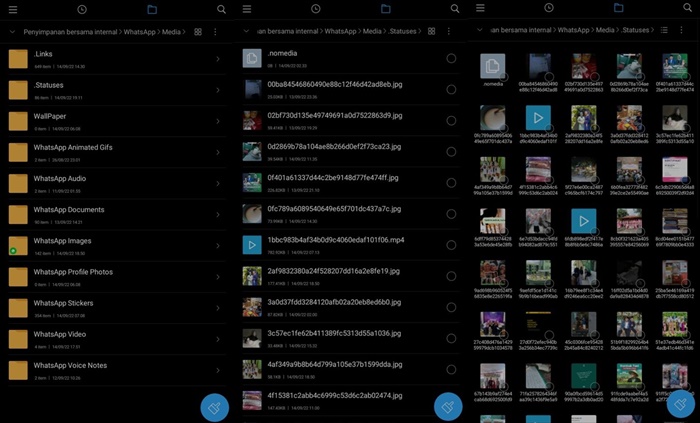Select folder tab in middle panel
This screenshot has width=700, height=423.
(386, 9)
